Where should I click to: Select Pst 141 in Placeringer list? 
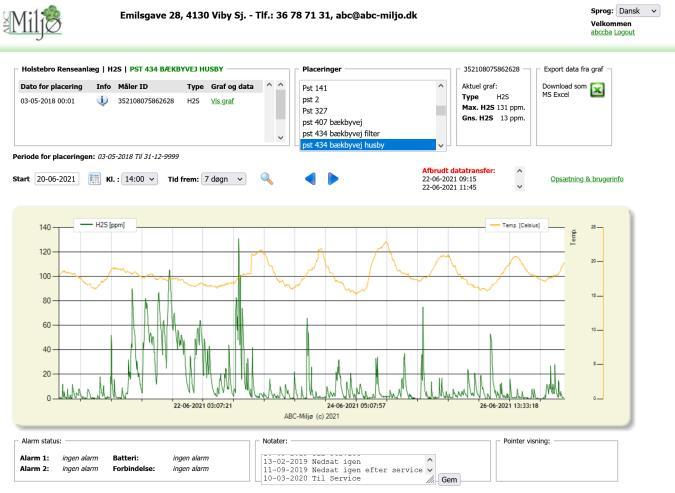tap(368, 88)
